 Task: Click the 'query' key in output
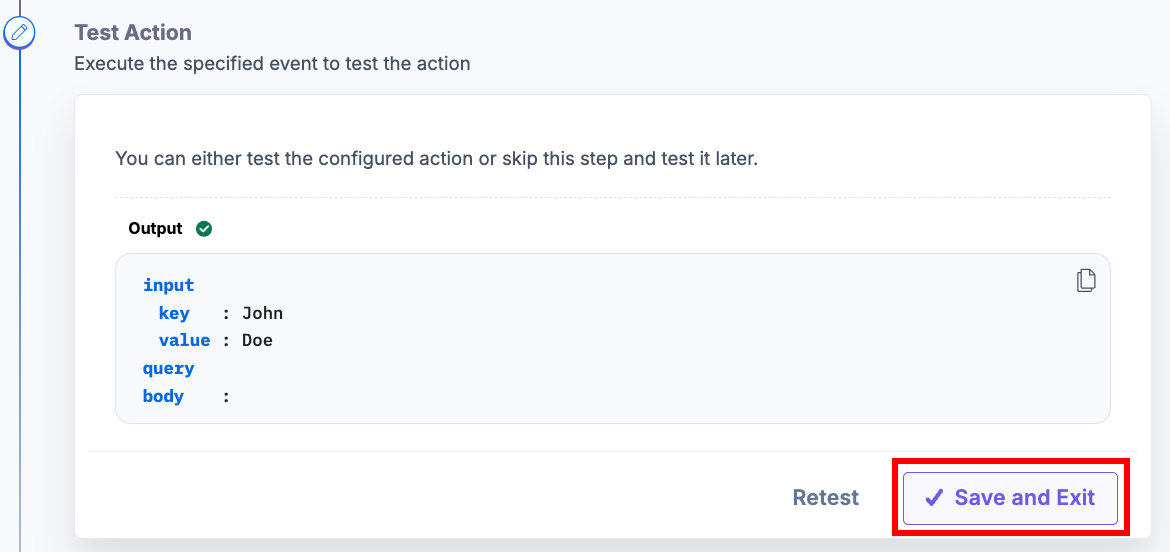tap(169, 368)
